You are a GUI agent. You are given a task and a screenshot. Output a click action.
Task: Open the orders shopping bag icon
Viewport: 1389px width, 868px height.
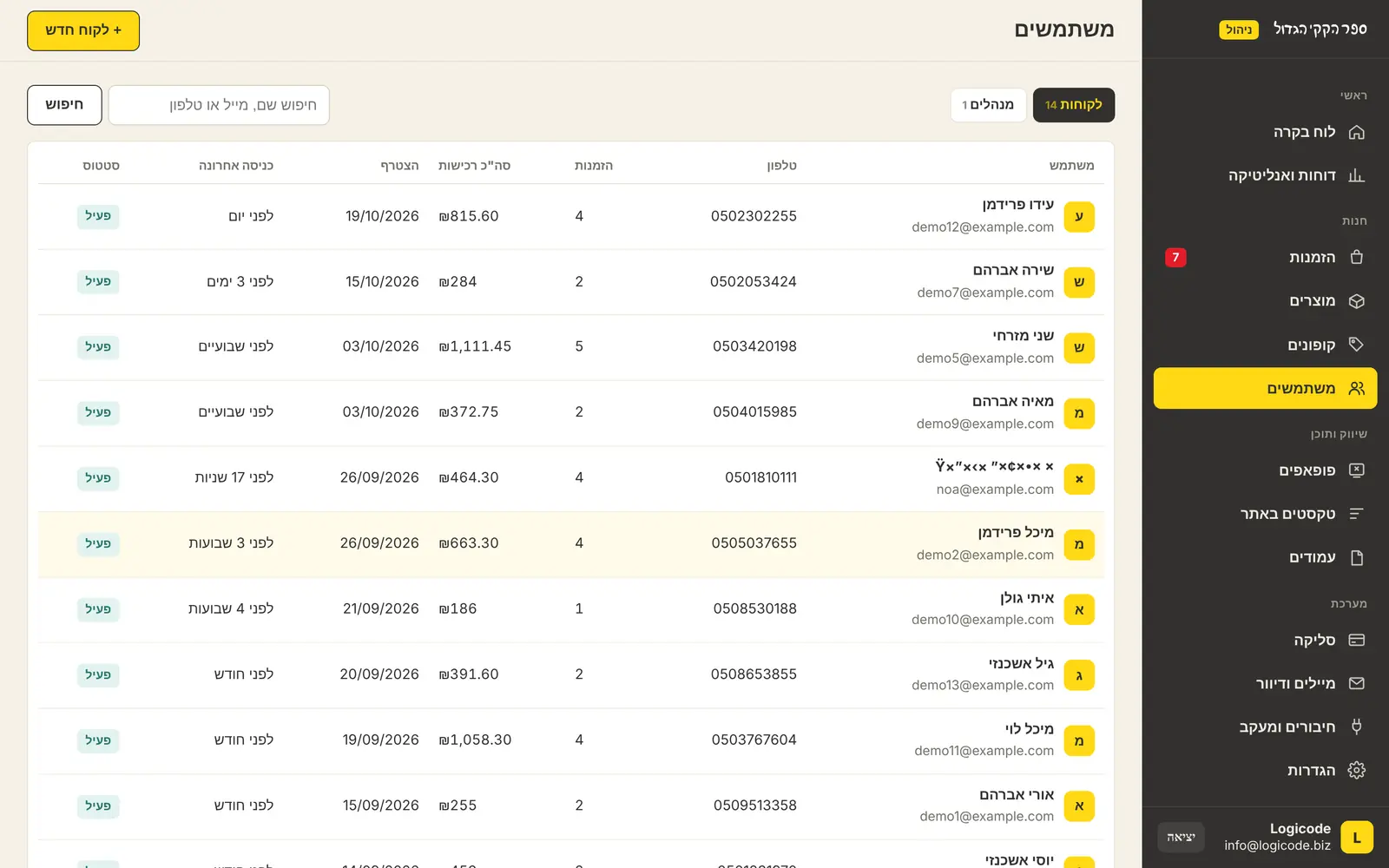tap(1356, 257)
